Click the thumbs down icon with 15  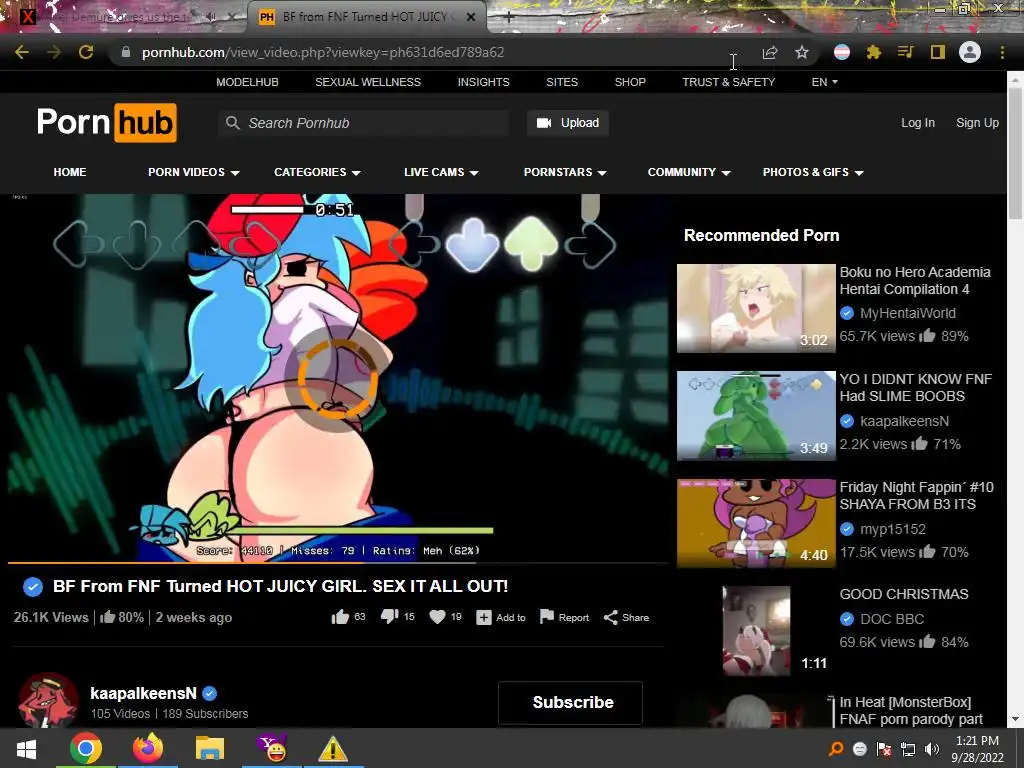click(x=389, y=617)
